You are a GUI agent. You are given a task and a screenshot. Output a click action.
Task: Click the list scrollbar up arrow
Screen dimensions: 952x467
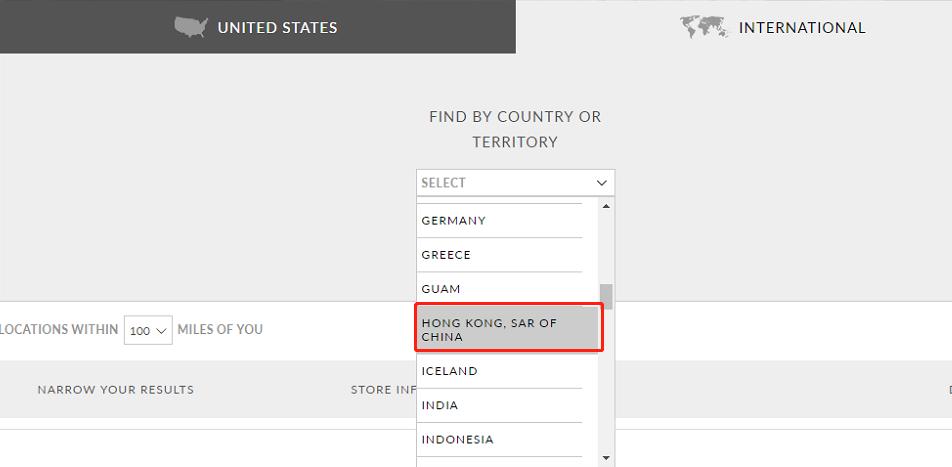pyautogui.click(x=606, y=206)
